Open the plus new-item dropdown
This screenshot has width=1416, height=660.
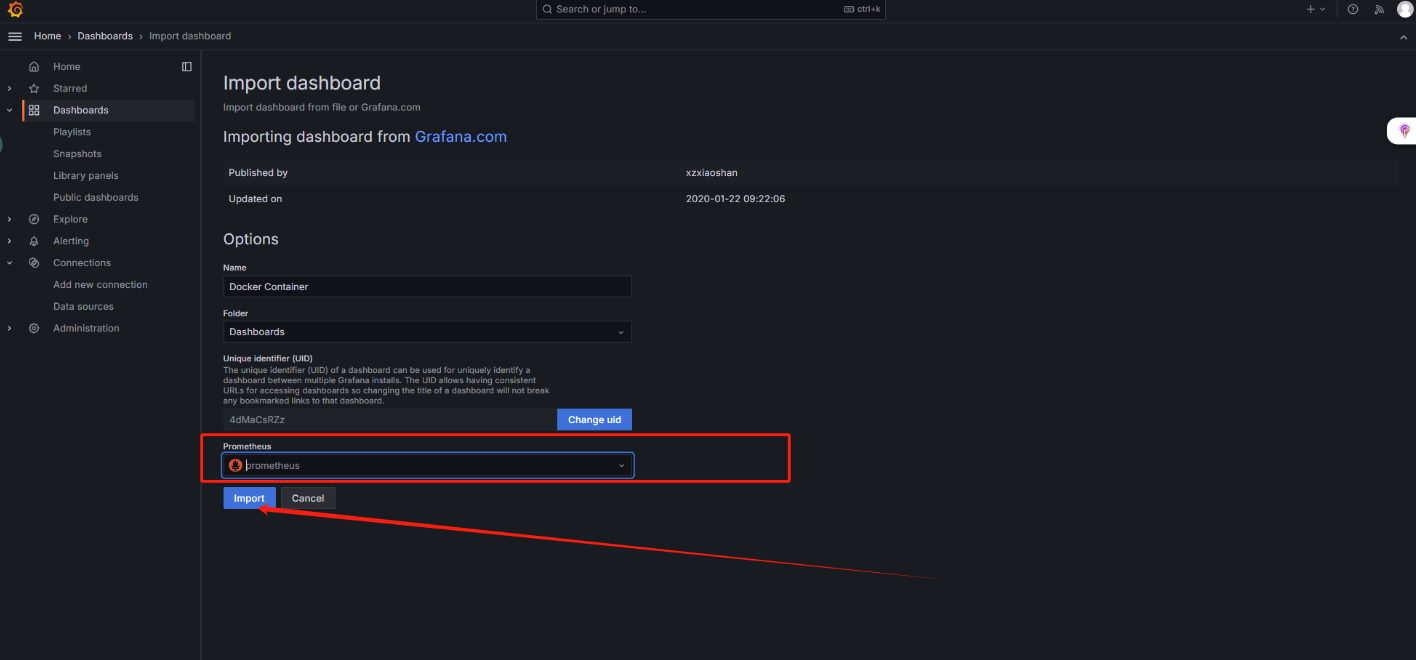[x=1315, y=9]
